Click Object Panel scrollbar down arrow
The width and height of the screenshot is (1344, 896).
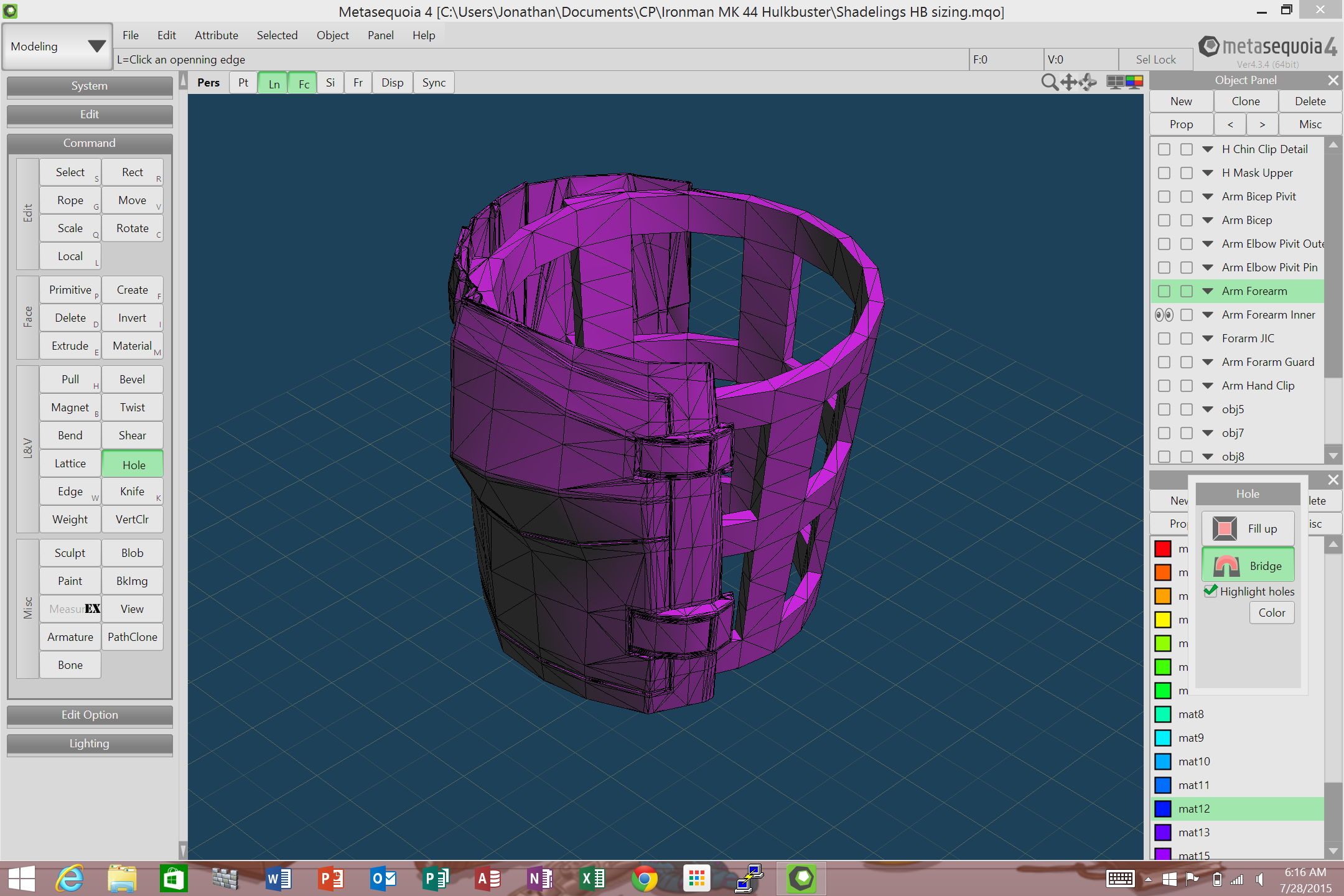[x=1333, y=456]
